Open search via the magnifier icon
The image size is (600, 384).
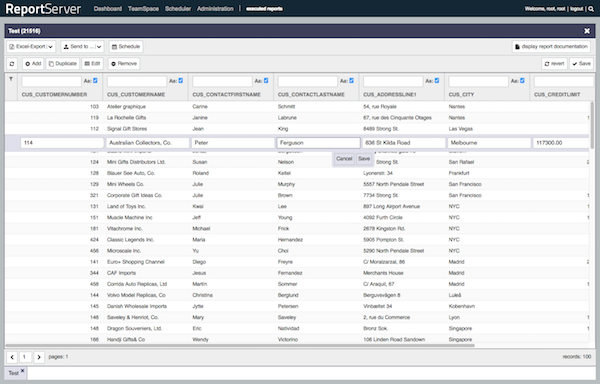[591, 9]
